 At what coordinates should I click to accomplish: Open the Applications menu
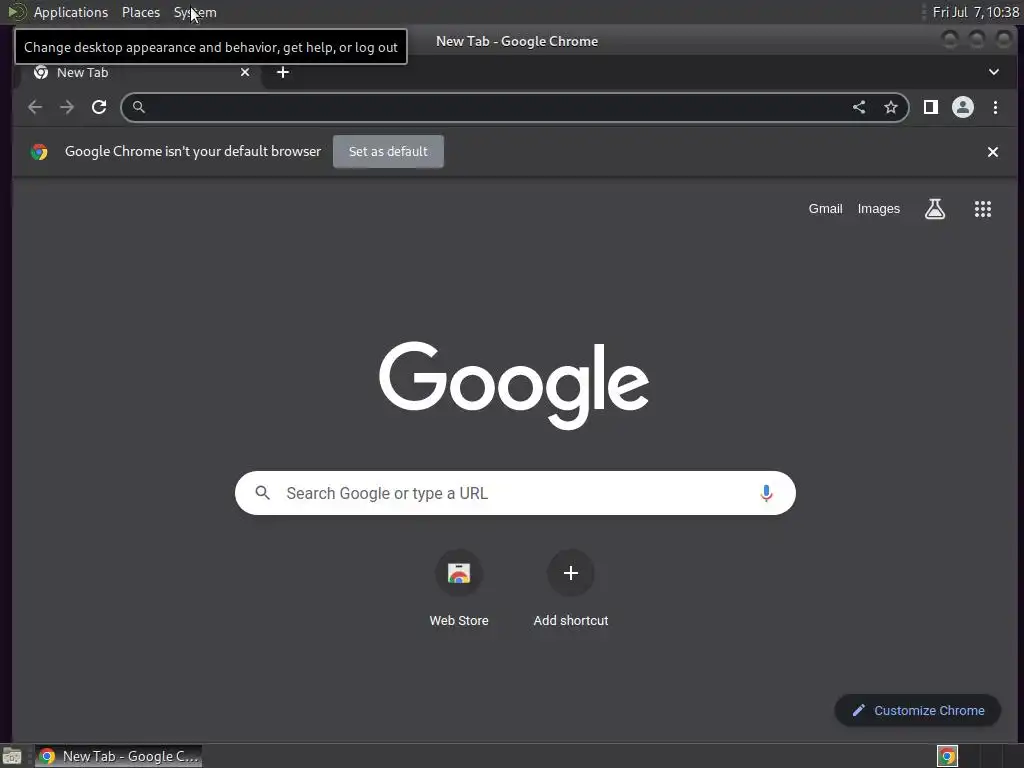coord(71,12)
